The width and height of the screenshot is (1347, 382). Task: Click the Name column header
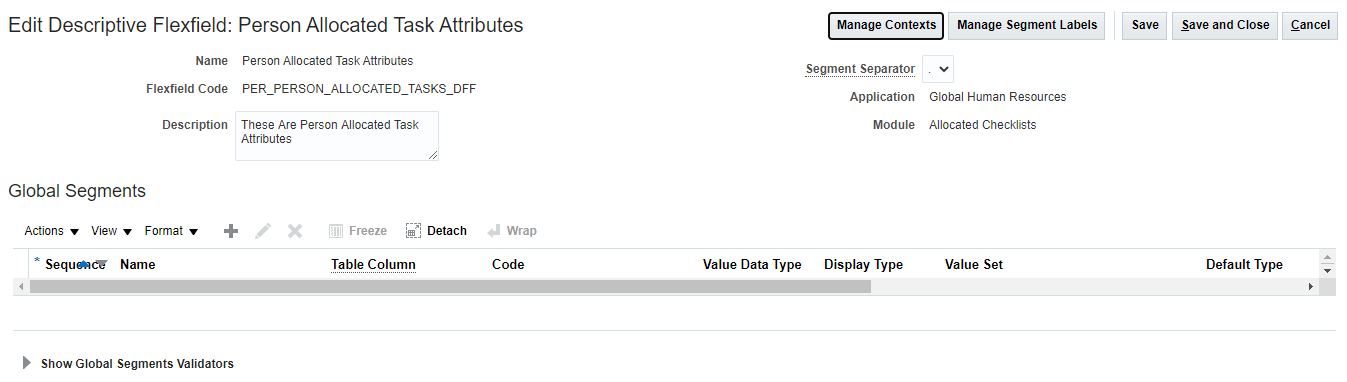[x=137, y=265]
